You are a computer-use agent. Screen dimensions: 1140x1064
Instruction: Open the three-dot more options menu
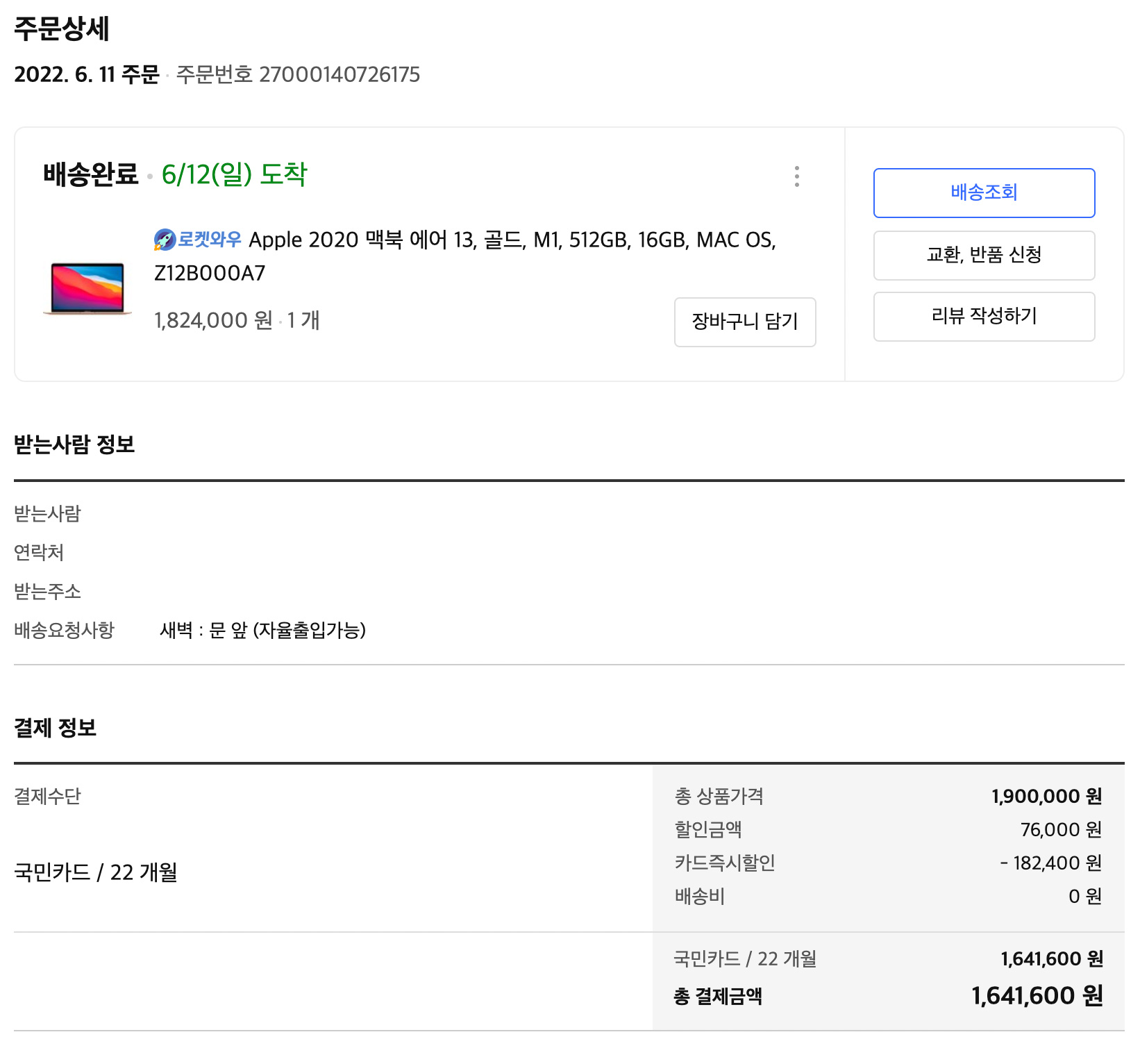tap(796, 176)
